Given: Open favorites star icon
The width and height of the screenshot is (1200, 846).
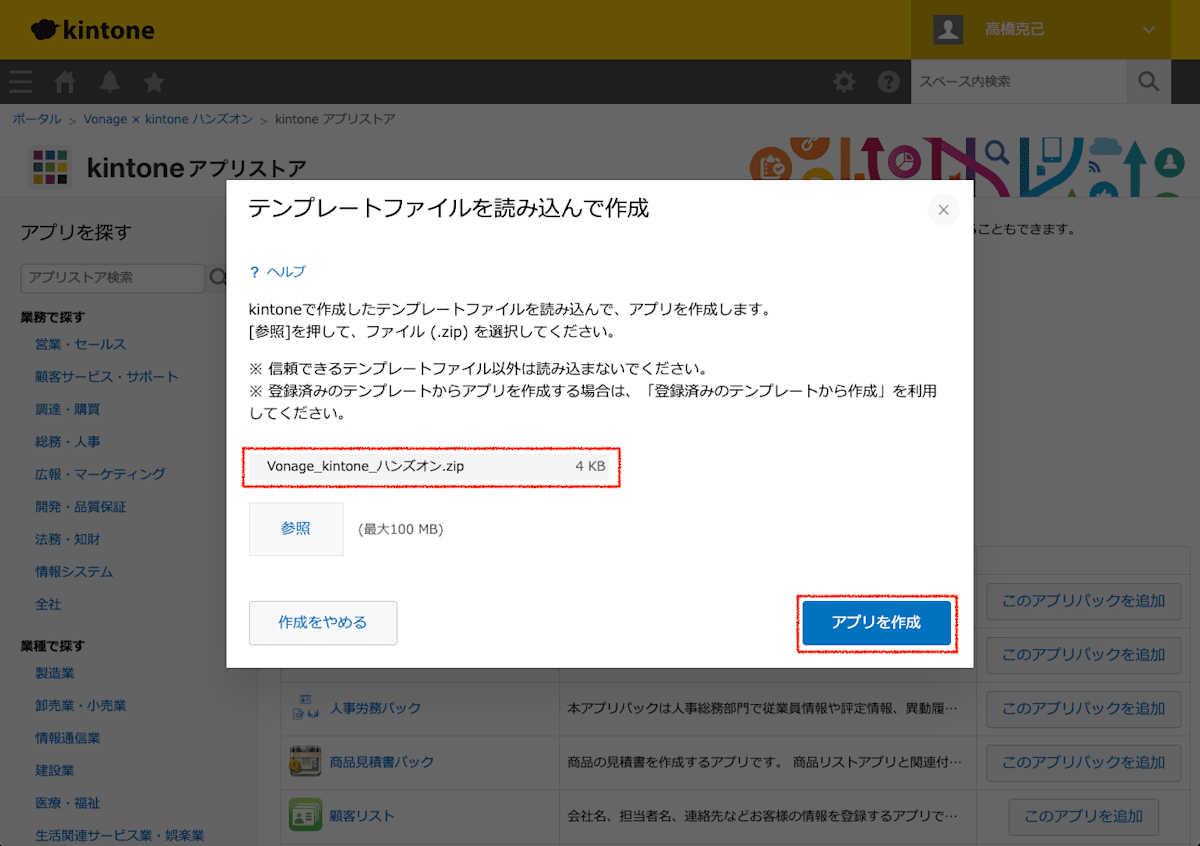Looking at the screenshot, I should (x=154, y=82).
